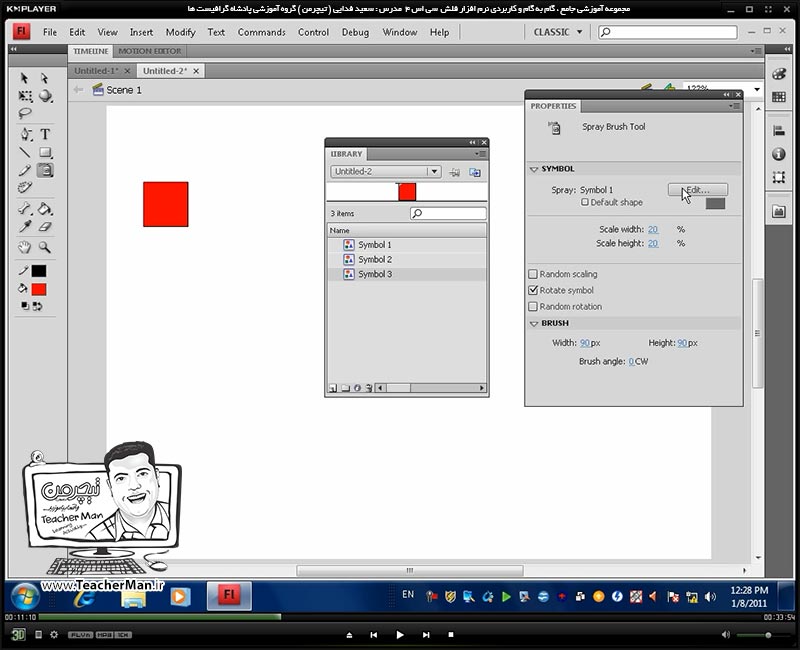This screenshot has height=650, width=800.
Task: Choose the Line tool
Action: (x=24, y=152)
